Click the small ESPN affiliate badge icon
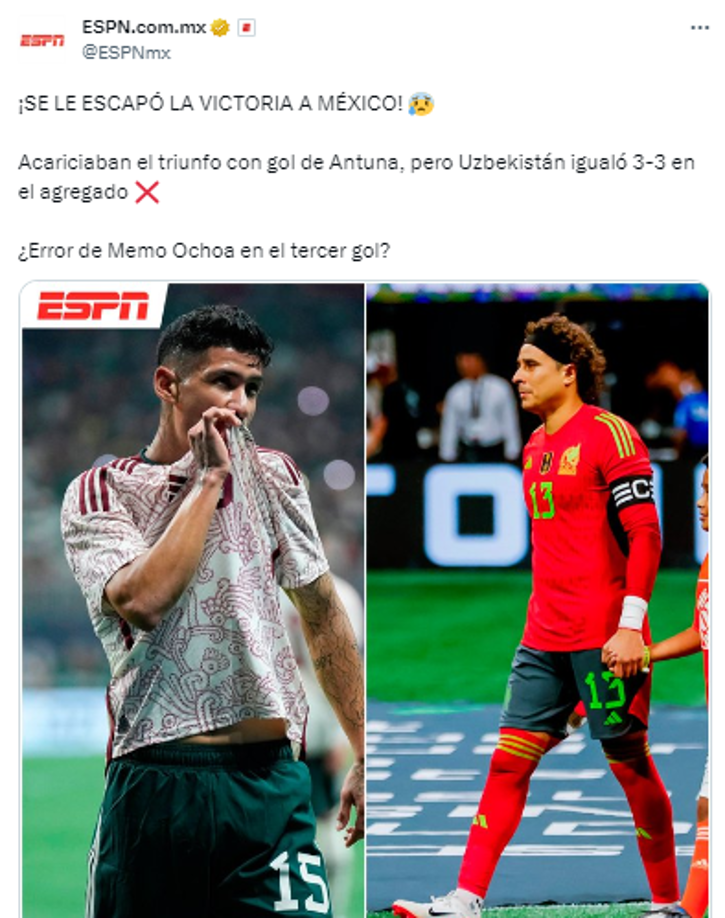725x918 pixels. [x=247, y=28]
